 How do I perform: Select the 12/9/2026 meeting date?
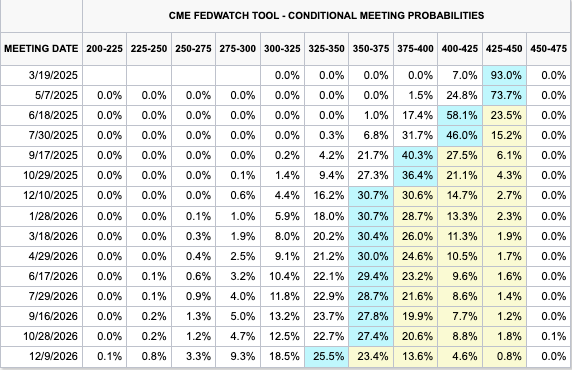click(x=53, y=356)
